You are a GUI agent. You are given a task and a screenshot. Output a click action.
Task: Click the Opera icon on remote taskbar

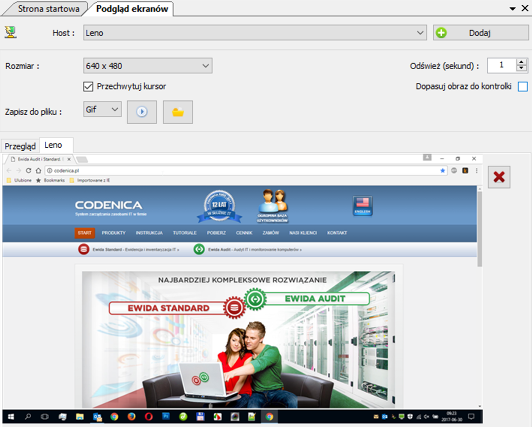click(149, 416)
